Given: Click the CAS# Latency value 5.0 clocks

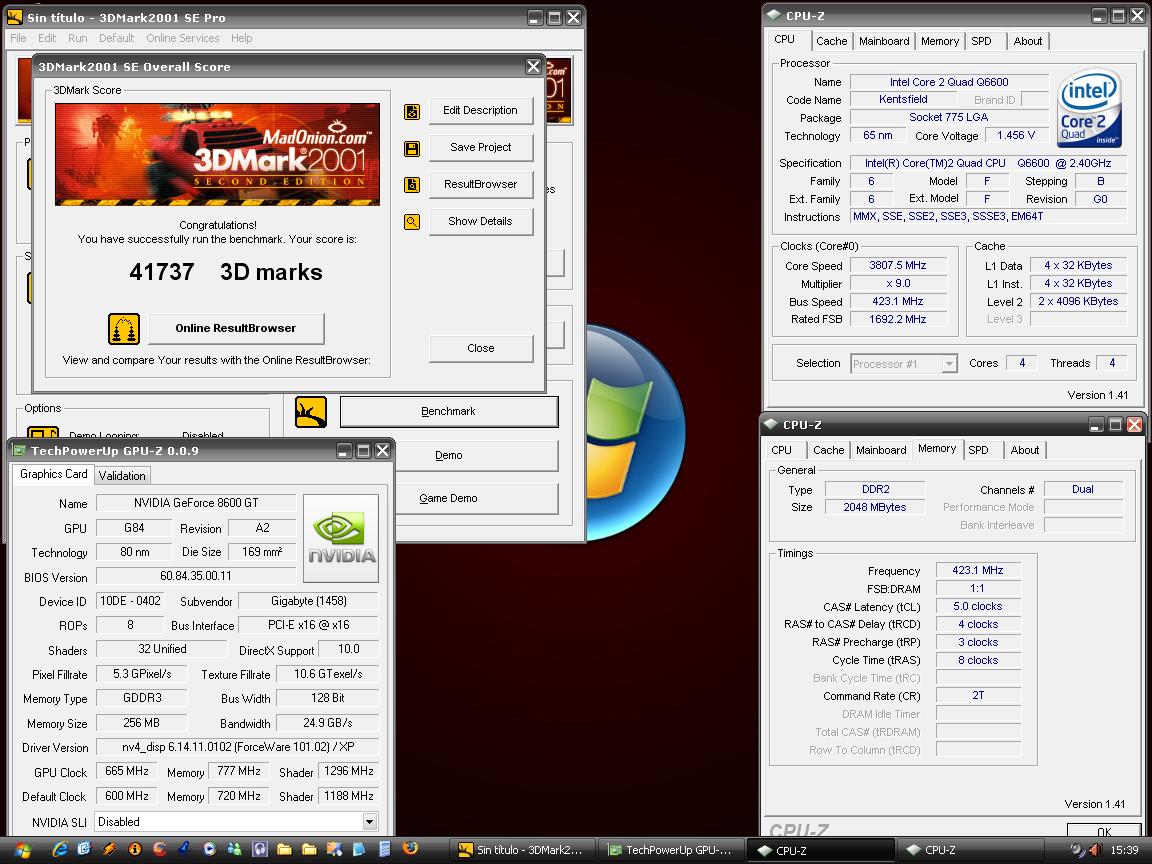Looking at the screenshot, I should click(977, 606).
